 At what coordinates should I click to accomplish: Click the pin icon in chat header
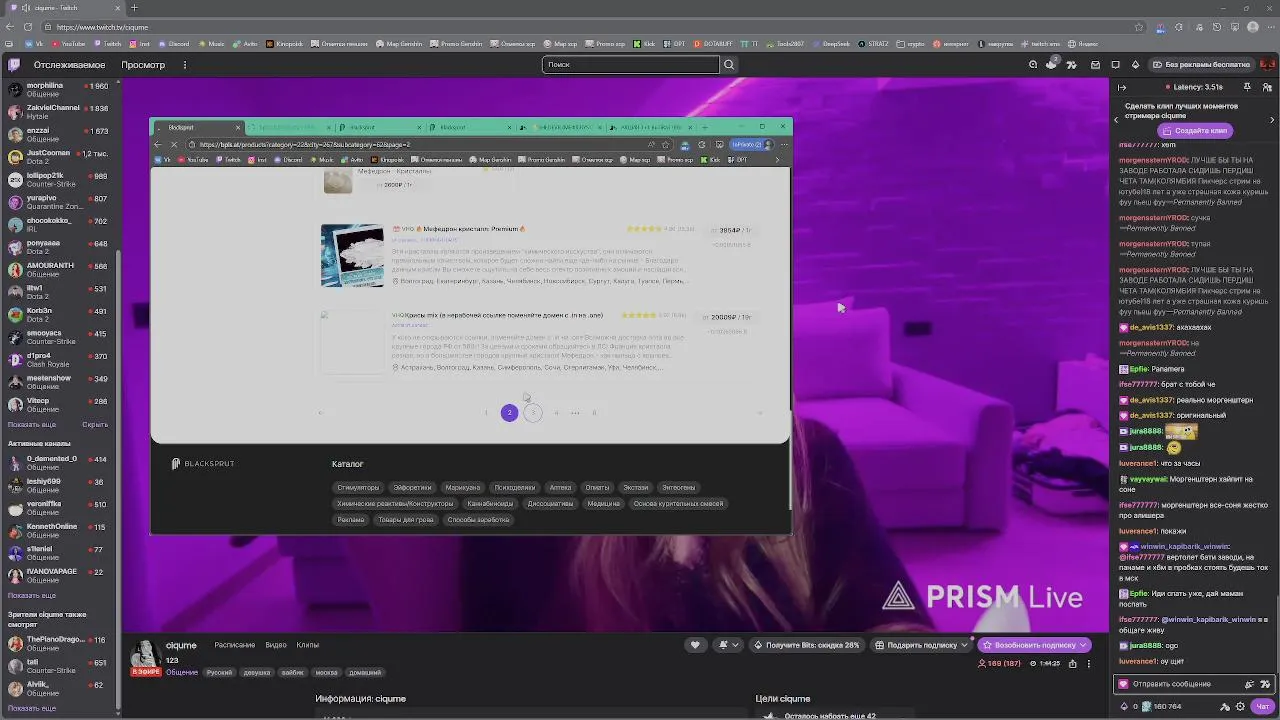(1247, 88)
